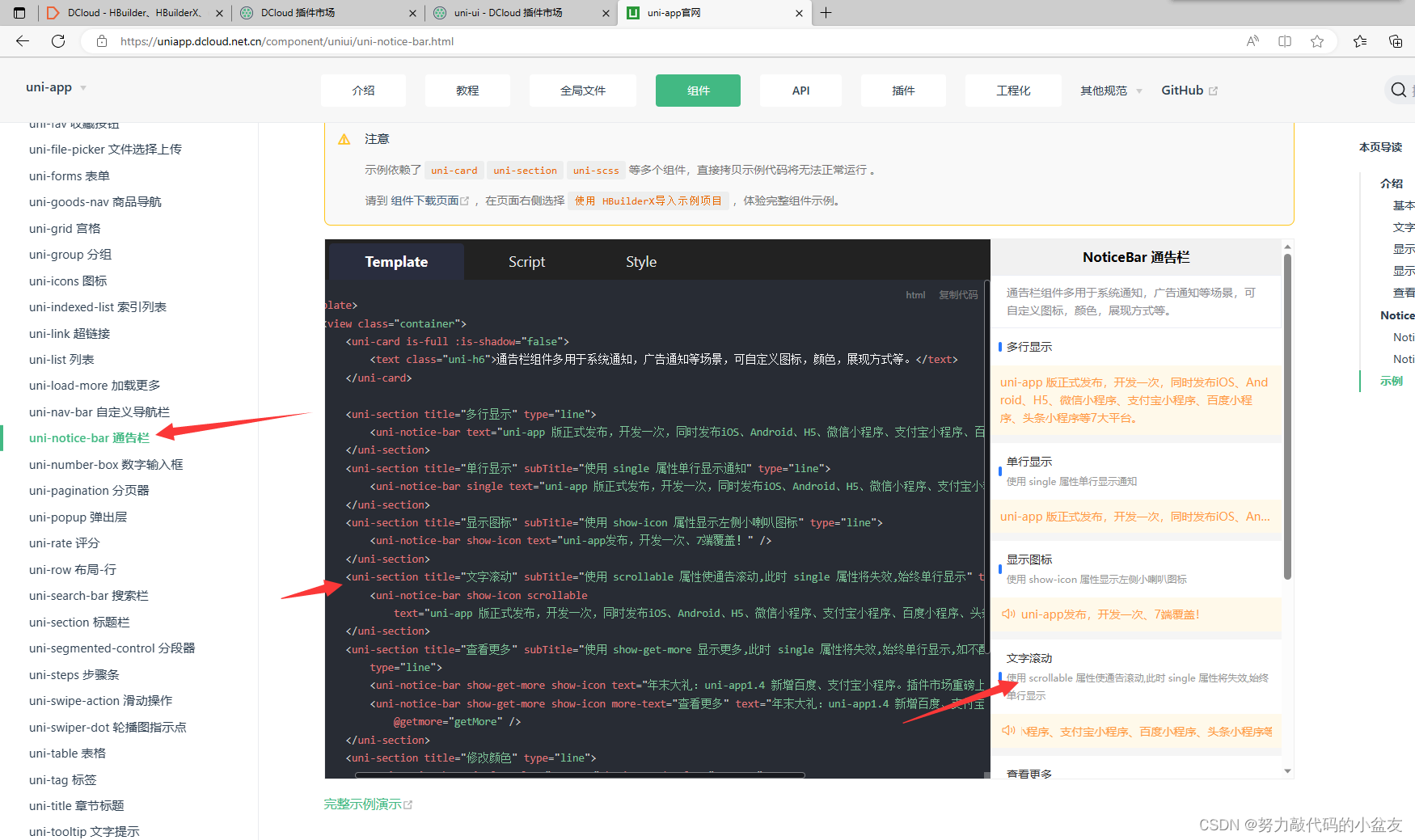The width and height of the screenshot is (1415, 840).
Task: Switch to the Style code tab
Action: coord(641,262)
